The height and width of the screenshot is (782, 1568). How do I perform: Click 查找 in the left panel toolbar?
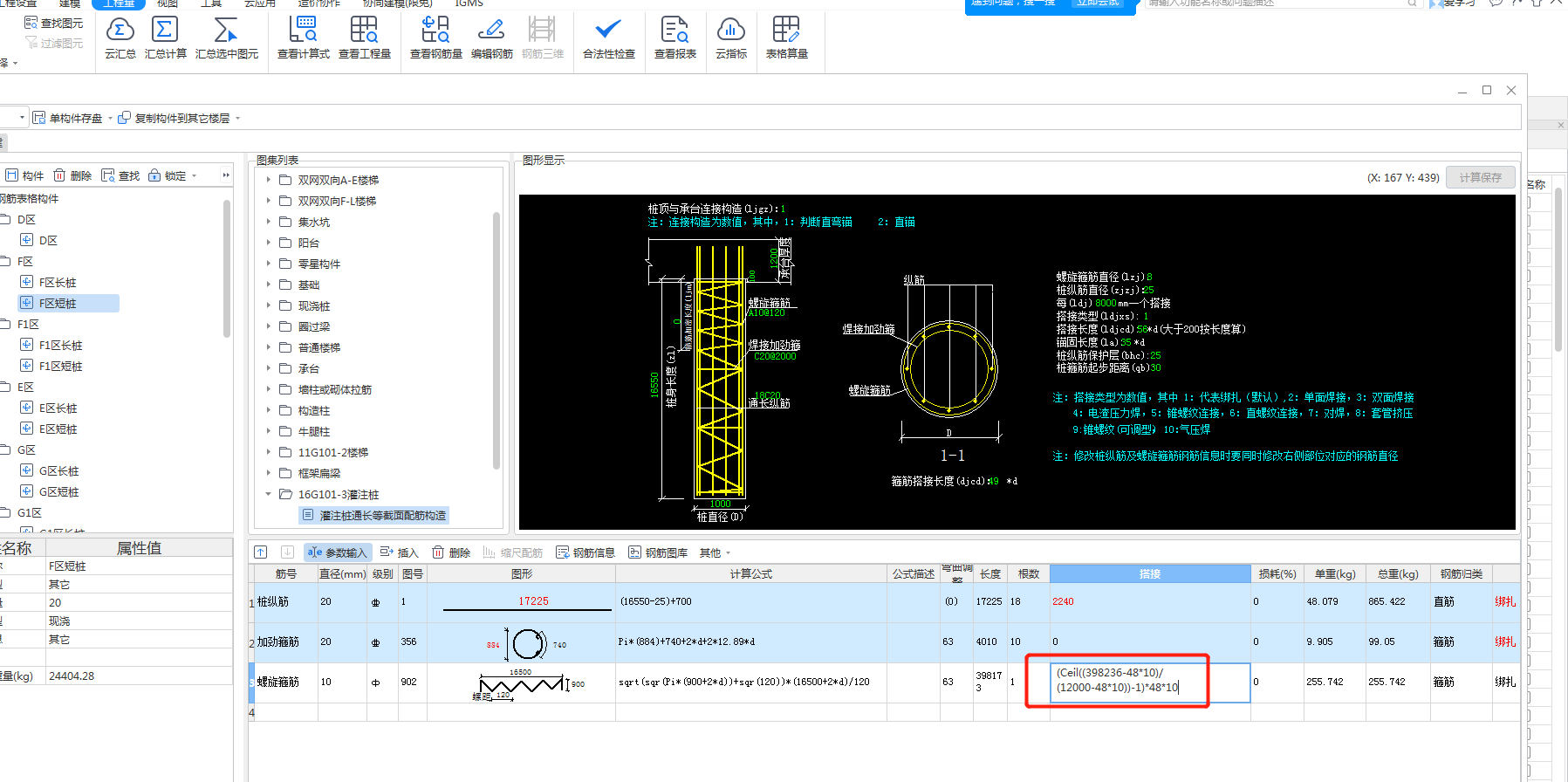click(x=120, y=175)
